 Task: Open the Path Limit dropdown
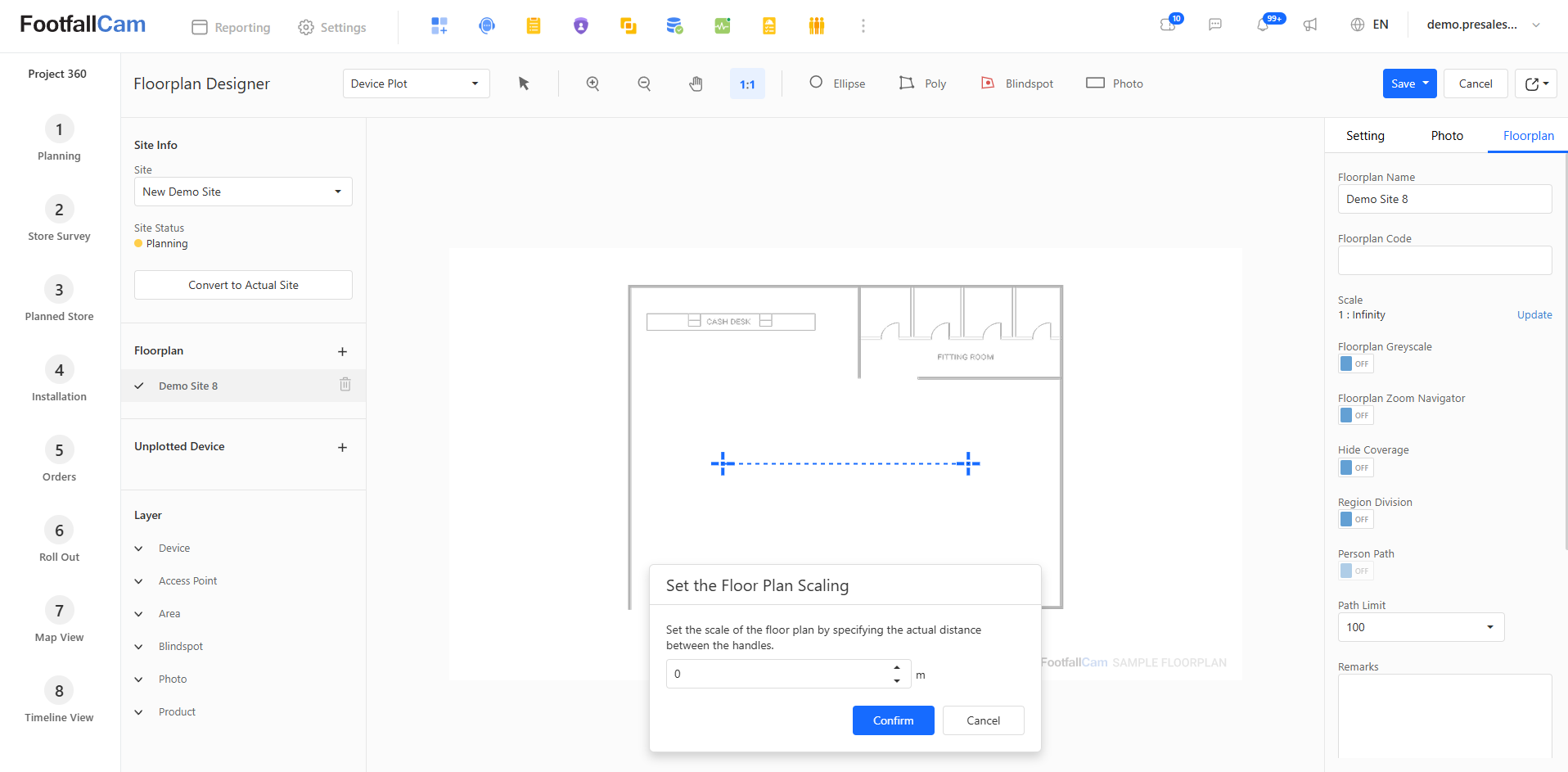point(1421,627)
